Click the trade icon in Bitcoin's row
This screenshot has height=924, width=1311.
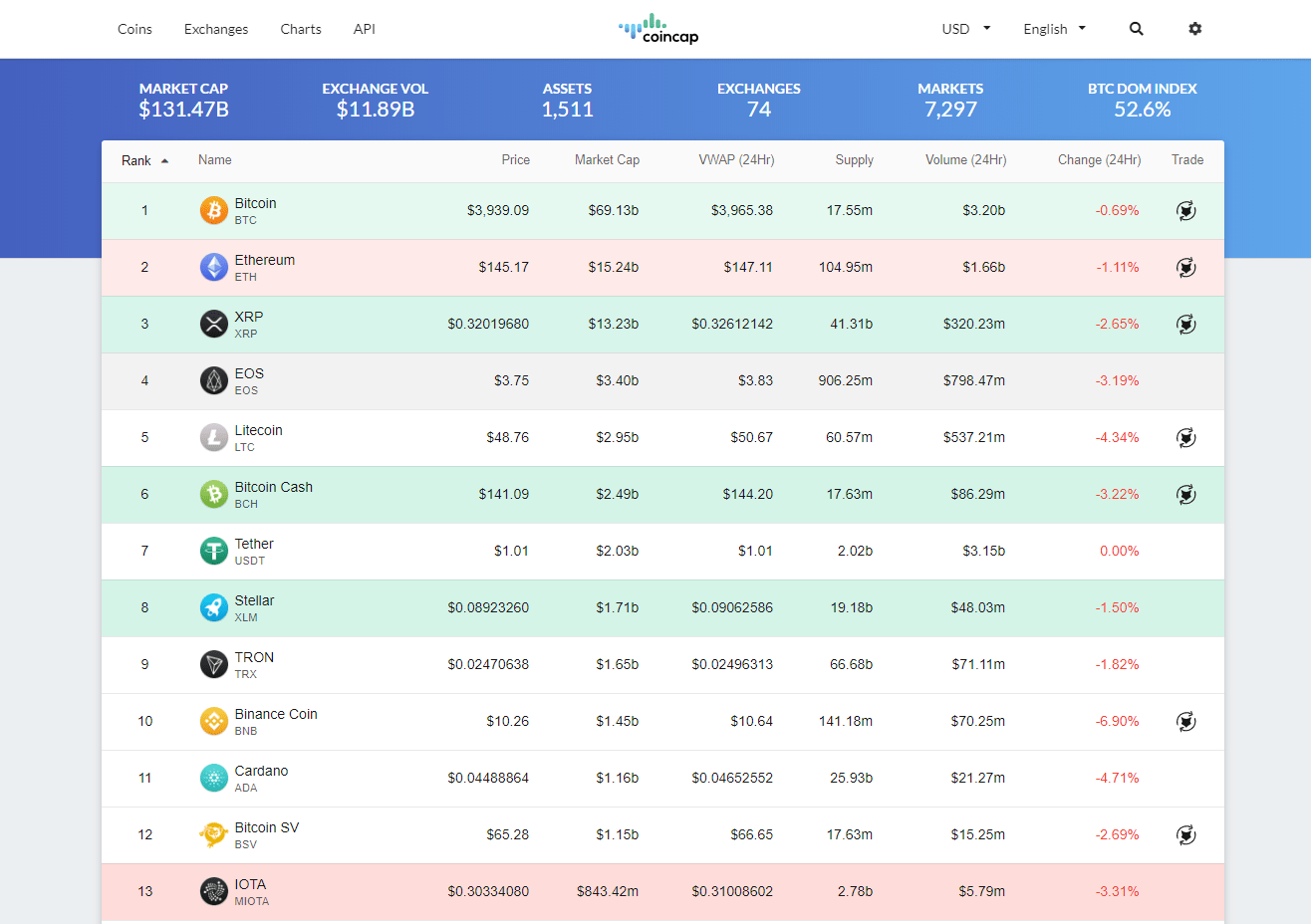[1185, 210]
